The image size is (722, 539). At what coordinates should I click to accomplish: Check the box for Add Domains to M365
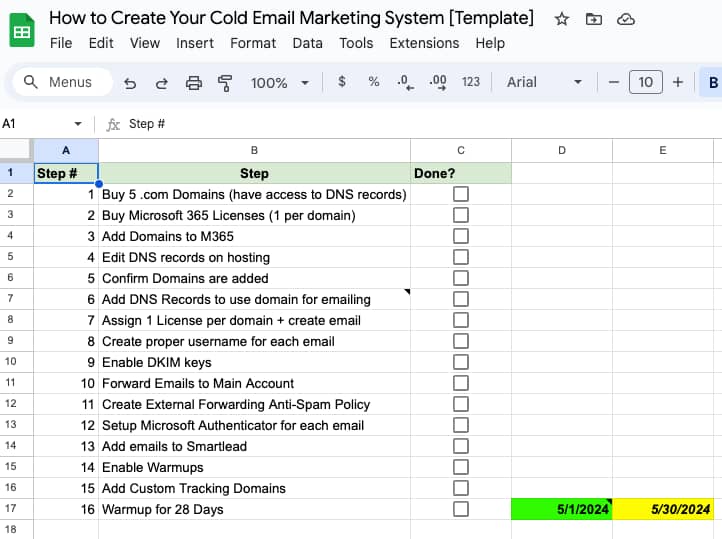coord(460,236)
